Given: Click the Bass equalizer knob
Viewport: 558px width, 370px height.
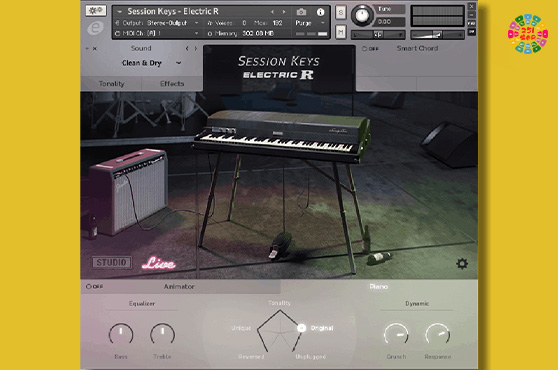Looking at the screenshot, I should click(x=121, y=335).
